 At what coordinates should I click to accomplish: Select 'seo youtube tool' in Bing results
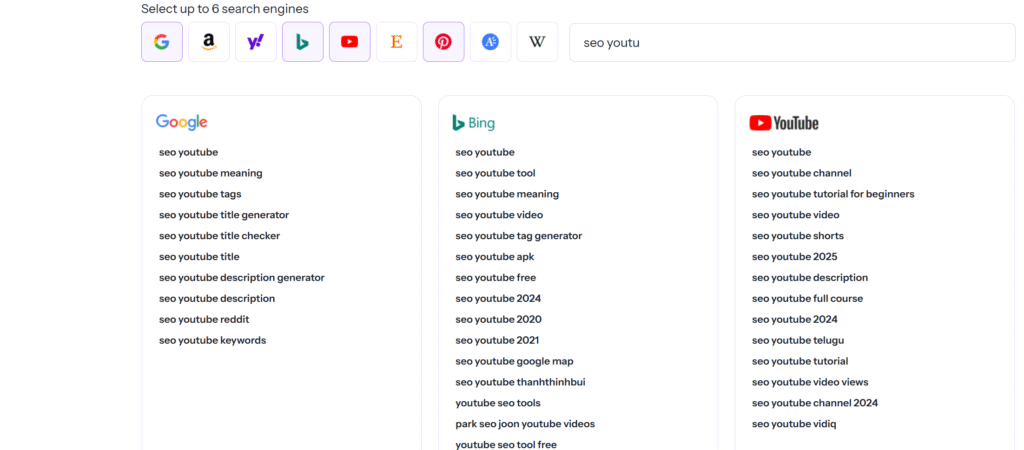coord(495,173)
